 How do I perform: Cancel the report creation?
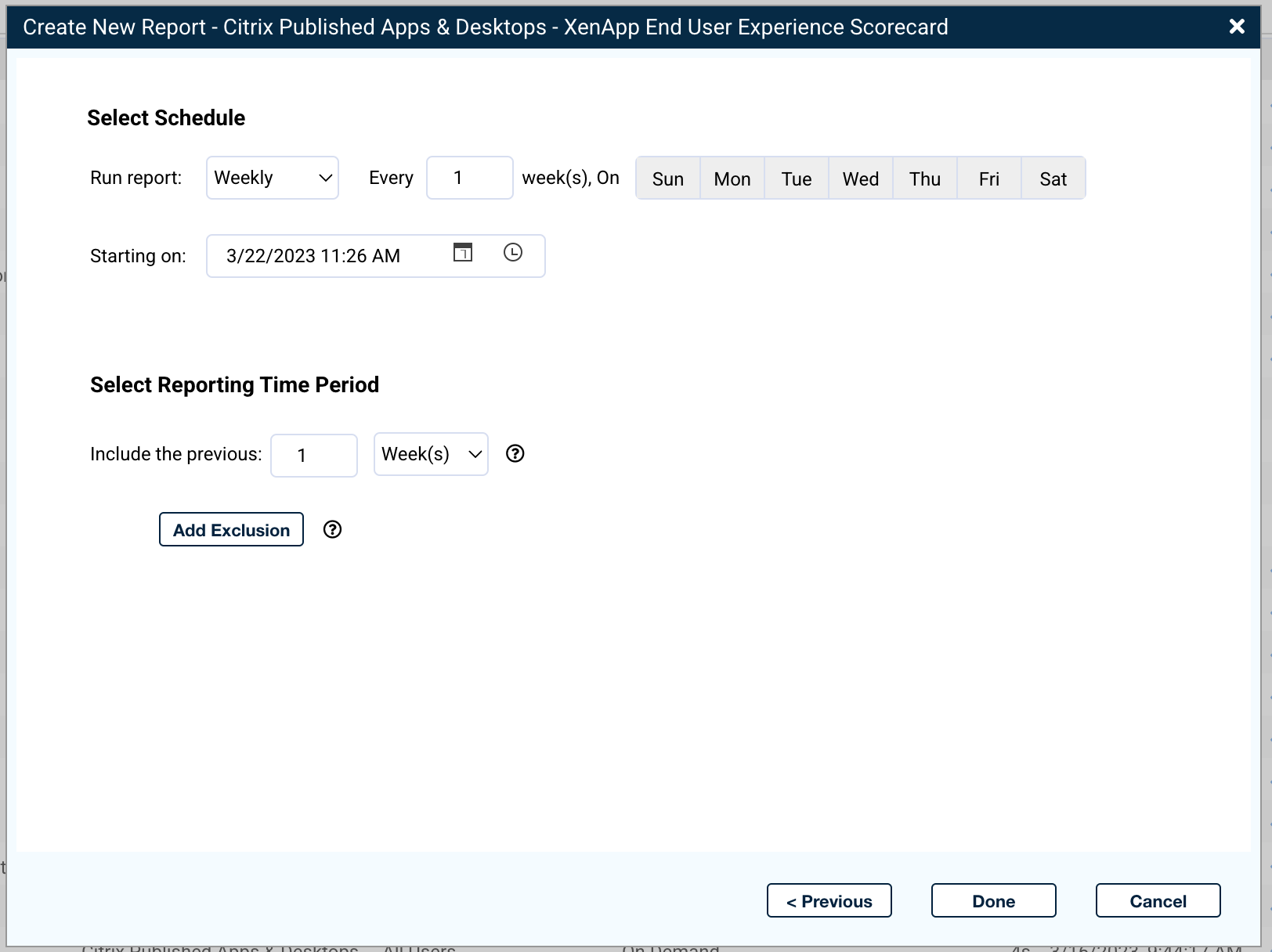tap(1158, 900)
